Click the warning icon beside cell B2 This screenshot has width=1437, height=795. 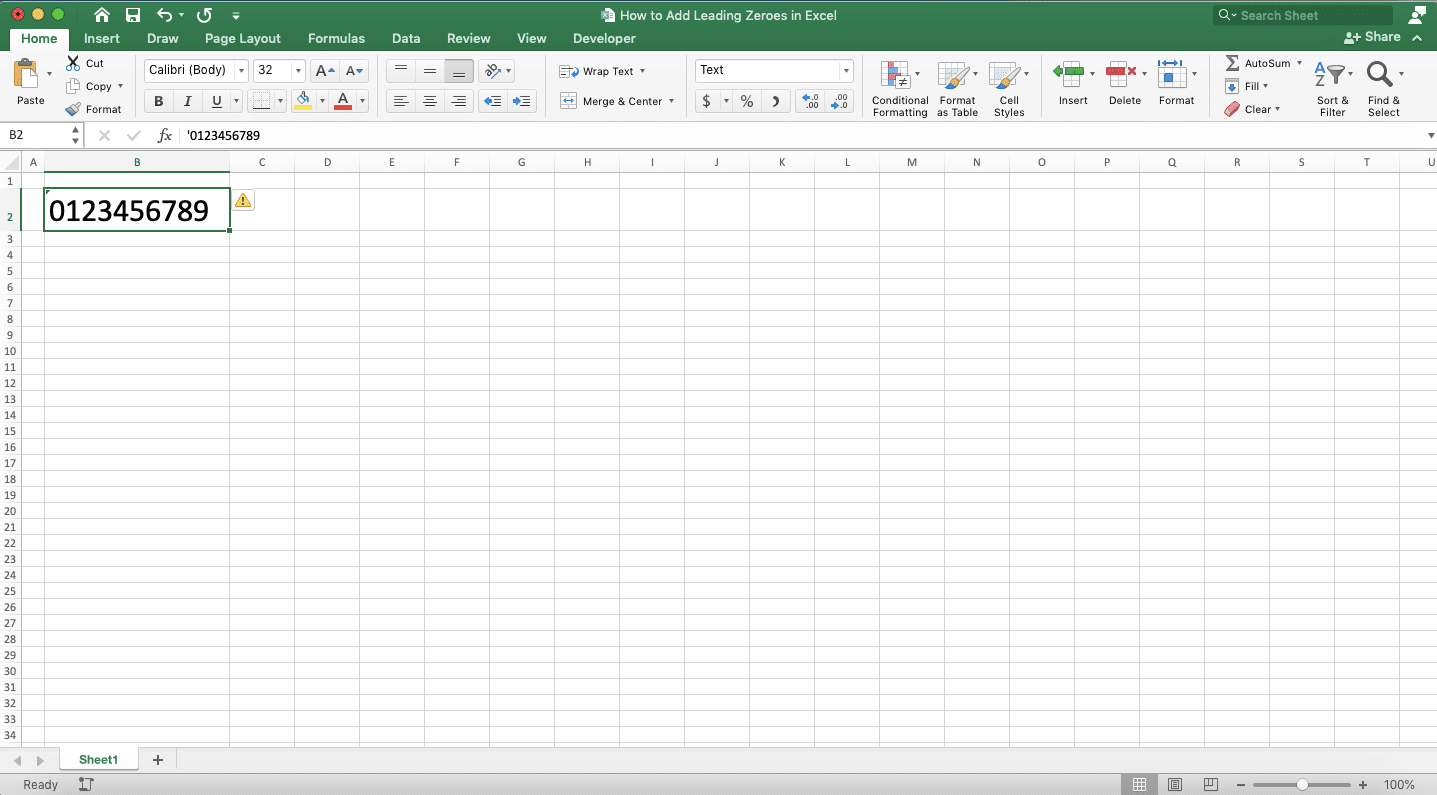243,200
